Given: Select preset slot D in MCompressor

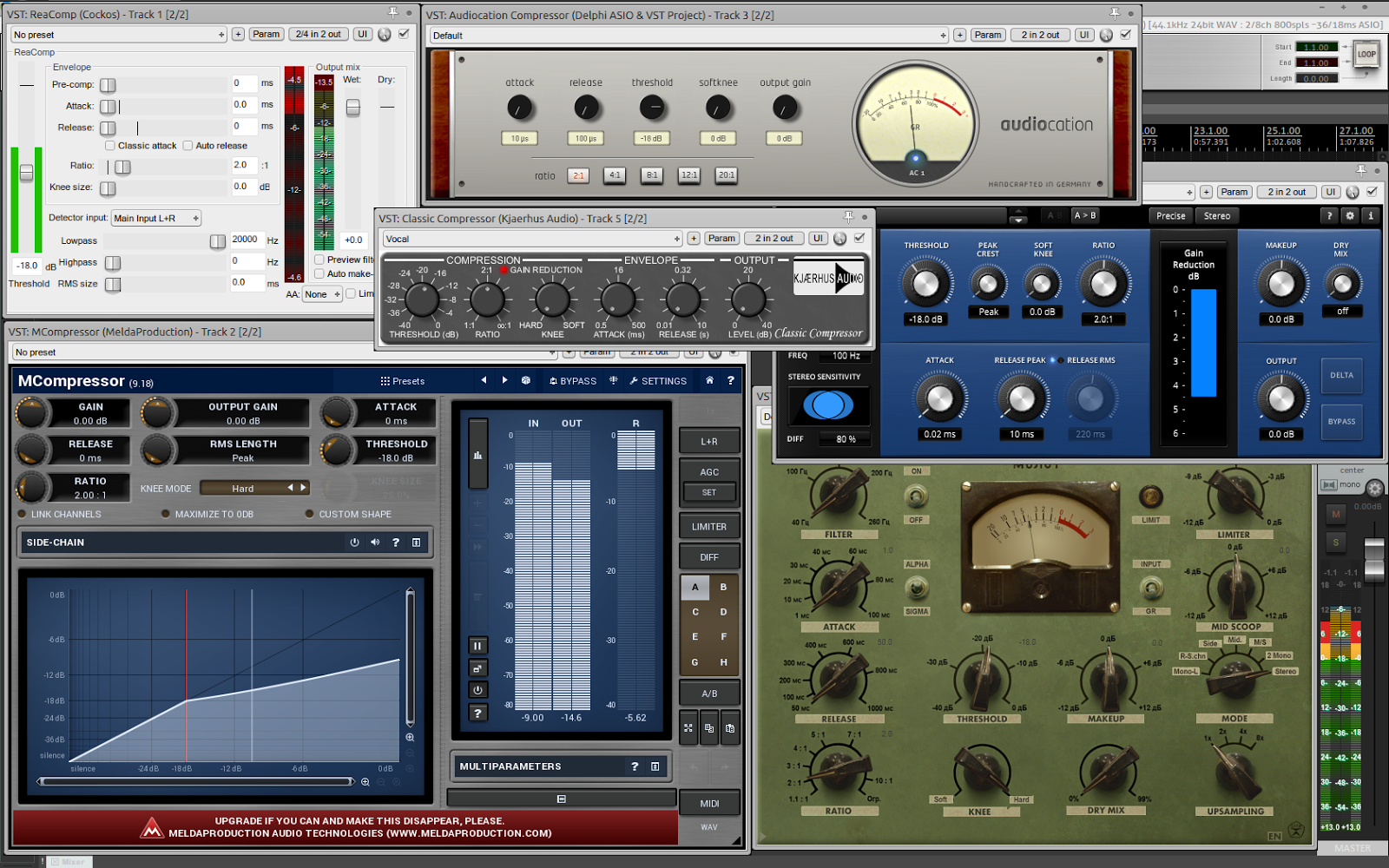Looking at the screenshot, I should click(x=723, y=612).
